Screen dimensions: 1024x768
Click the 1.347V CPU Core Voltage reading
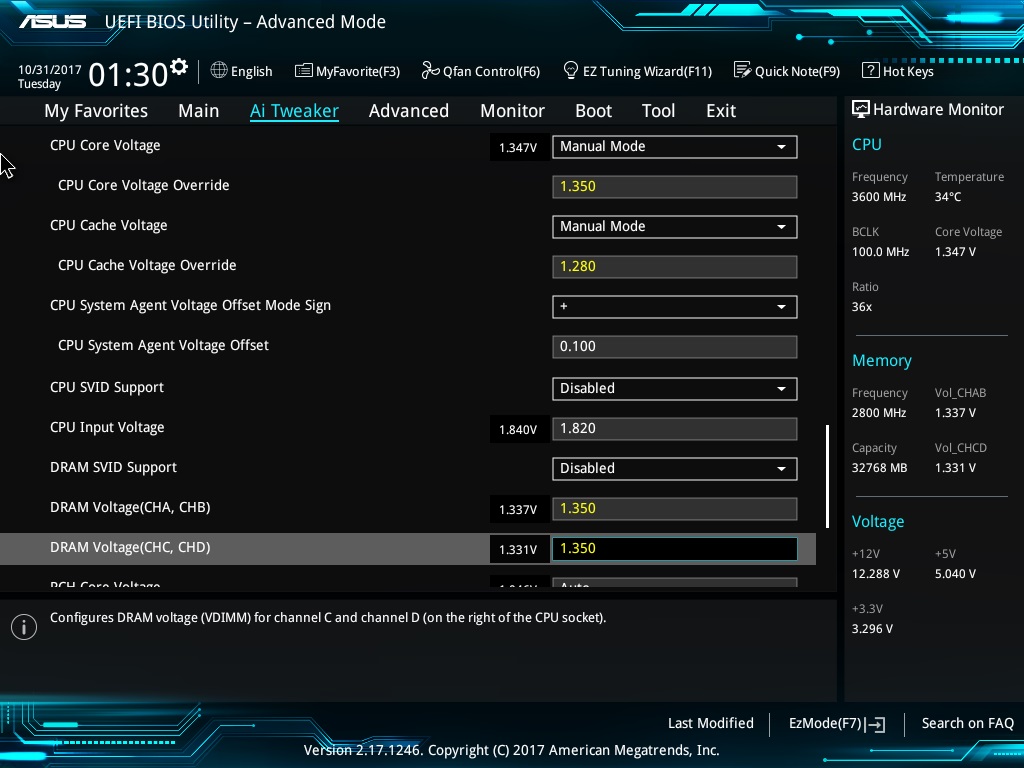519,148
